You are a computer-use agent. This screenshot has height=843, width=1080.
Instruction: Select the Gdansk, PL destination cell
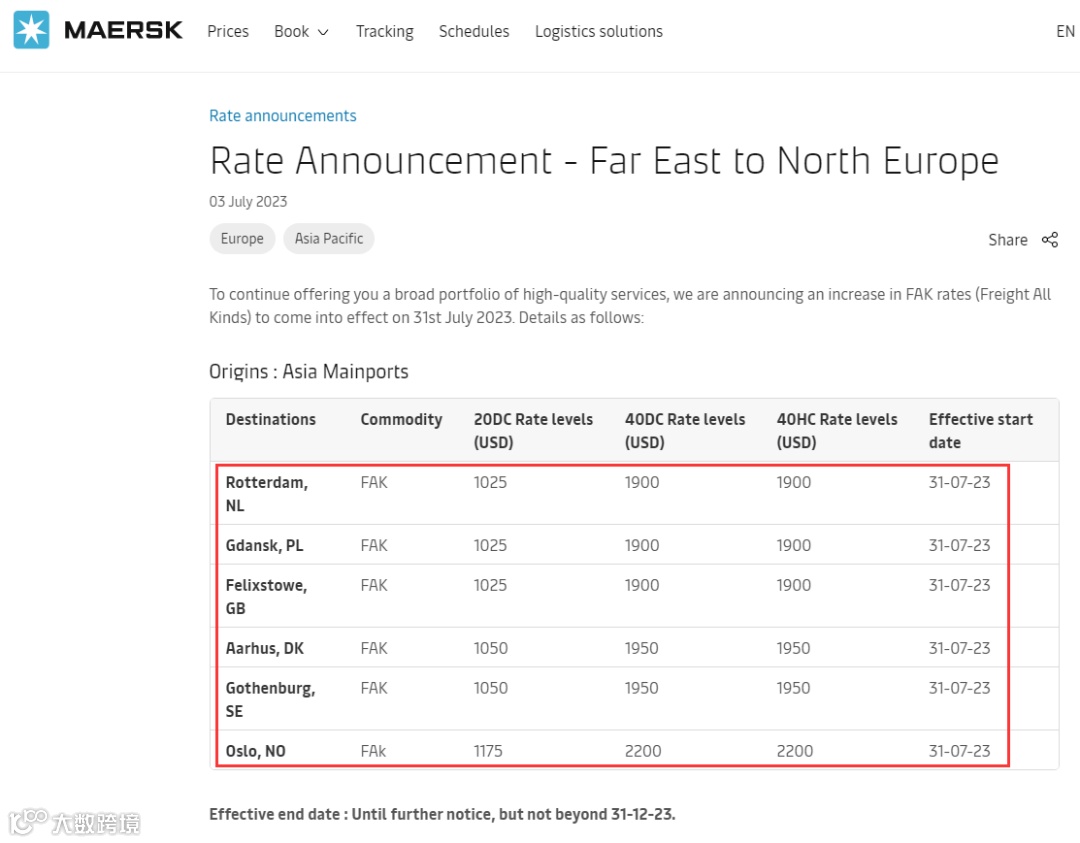[264, 545]
